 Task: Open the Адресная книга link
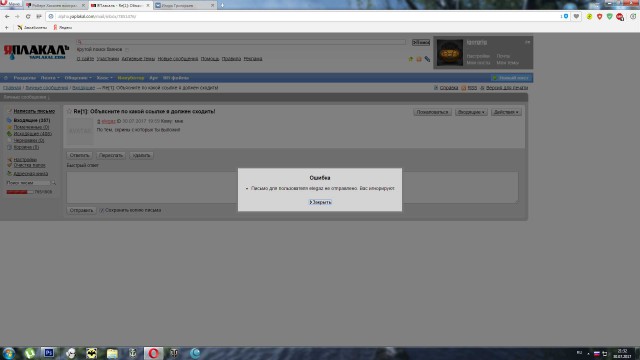[31, 173]
